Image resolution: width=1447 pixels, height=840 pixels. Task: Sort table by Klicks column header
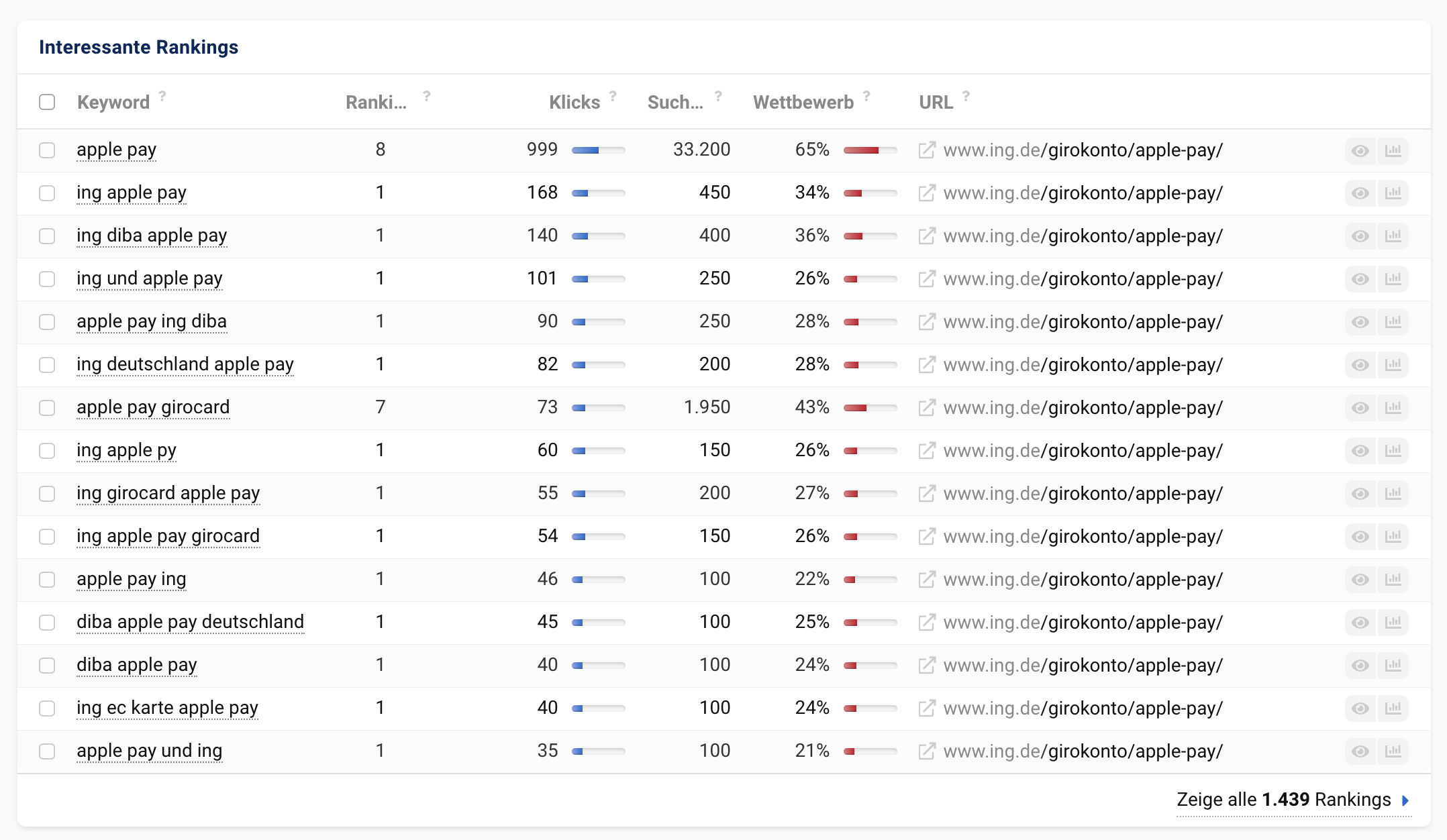click(575, 103)
